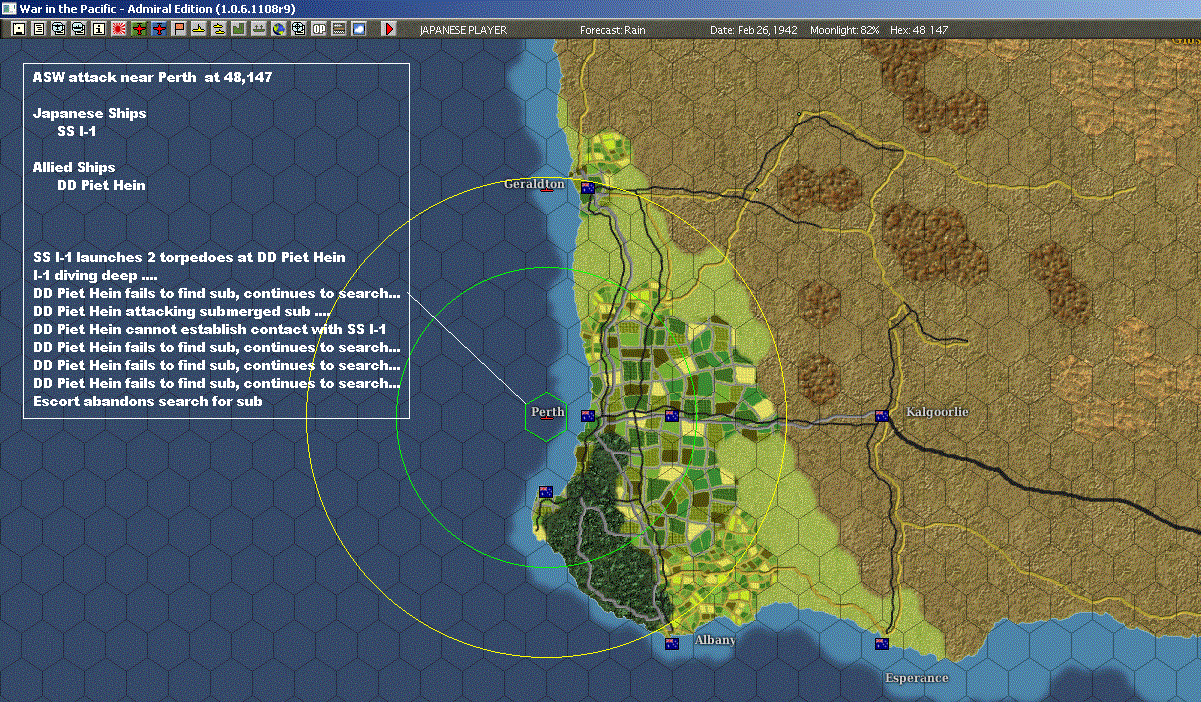The width and height of the screenshot is (1201, 702).
Task: Click the 'JAPANESE PLAYER' label in toolbar
Action: [x=461, y=30]
